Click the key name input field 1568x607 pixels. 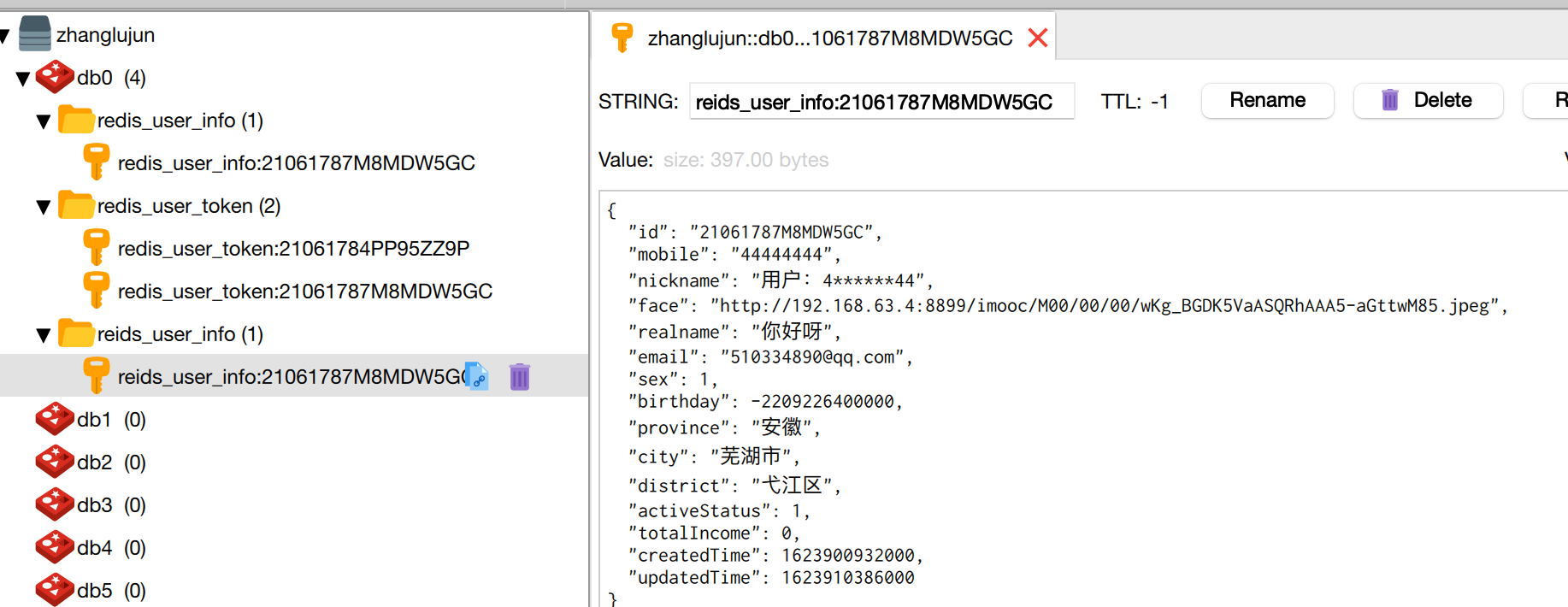(881, 102)
